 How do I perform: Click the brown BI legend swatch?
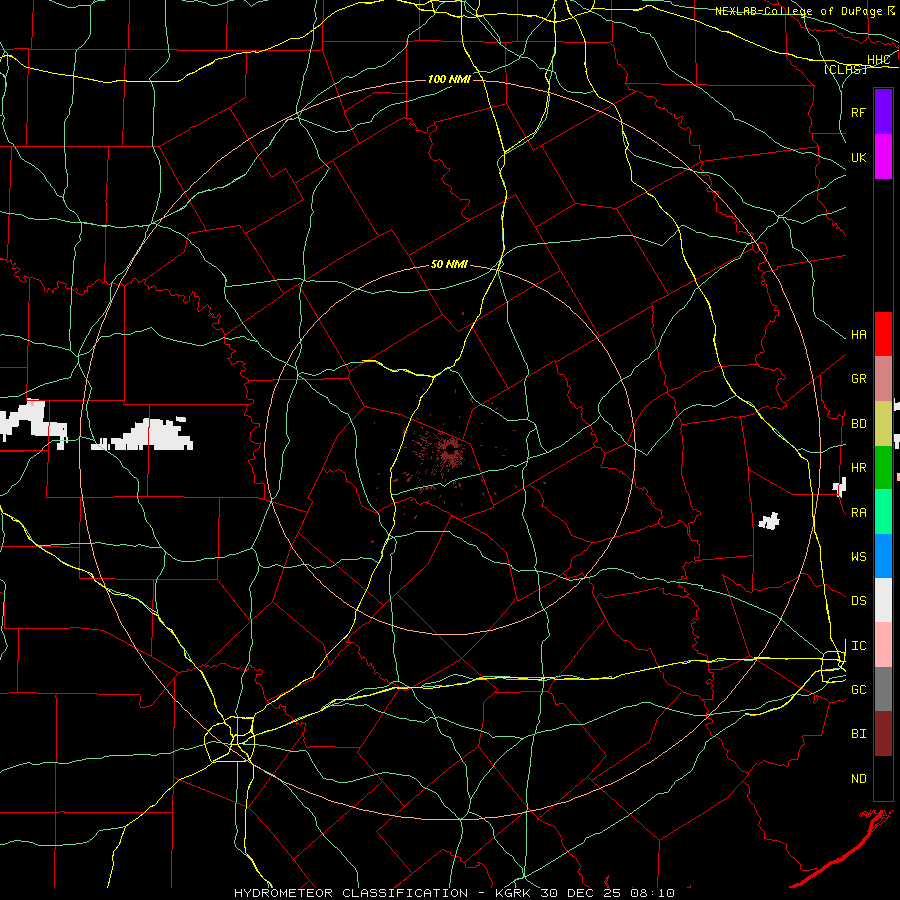click(883, 734)
